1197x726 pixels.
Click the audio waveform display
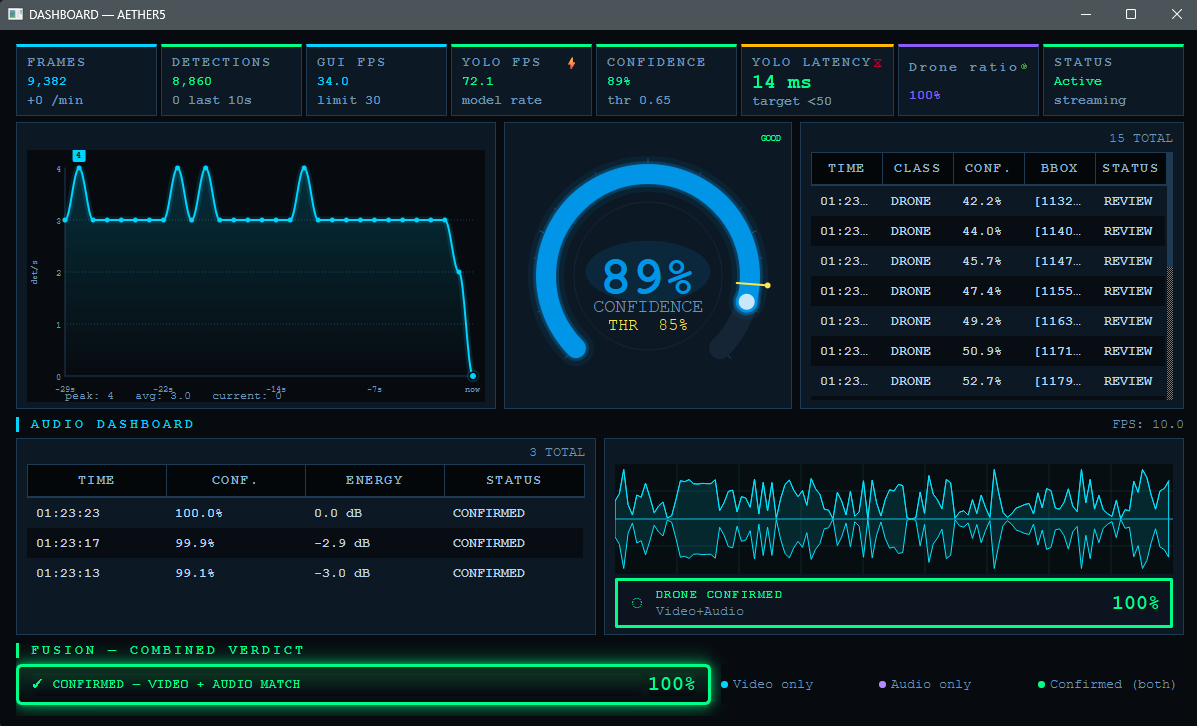[894, 519]
